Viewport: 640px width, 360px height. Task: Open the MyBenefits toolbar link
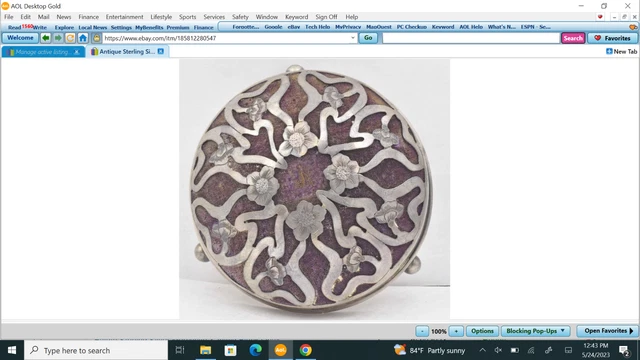click(149, 27)
